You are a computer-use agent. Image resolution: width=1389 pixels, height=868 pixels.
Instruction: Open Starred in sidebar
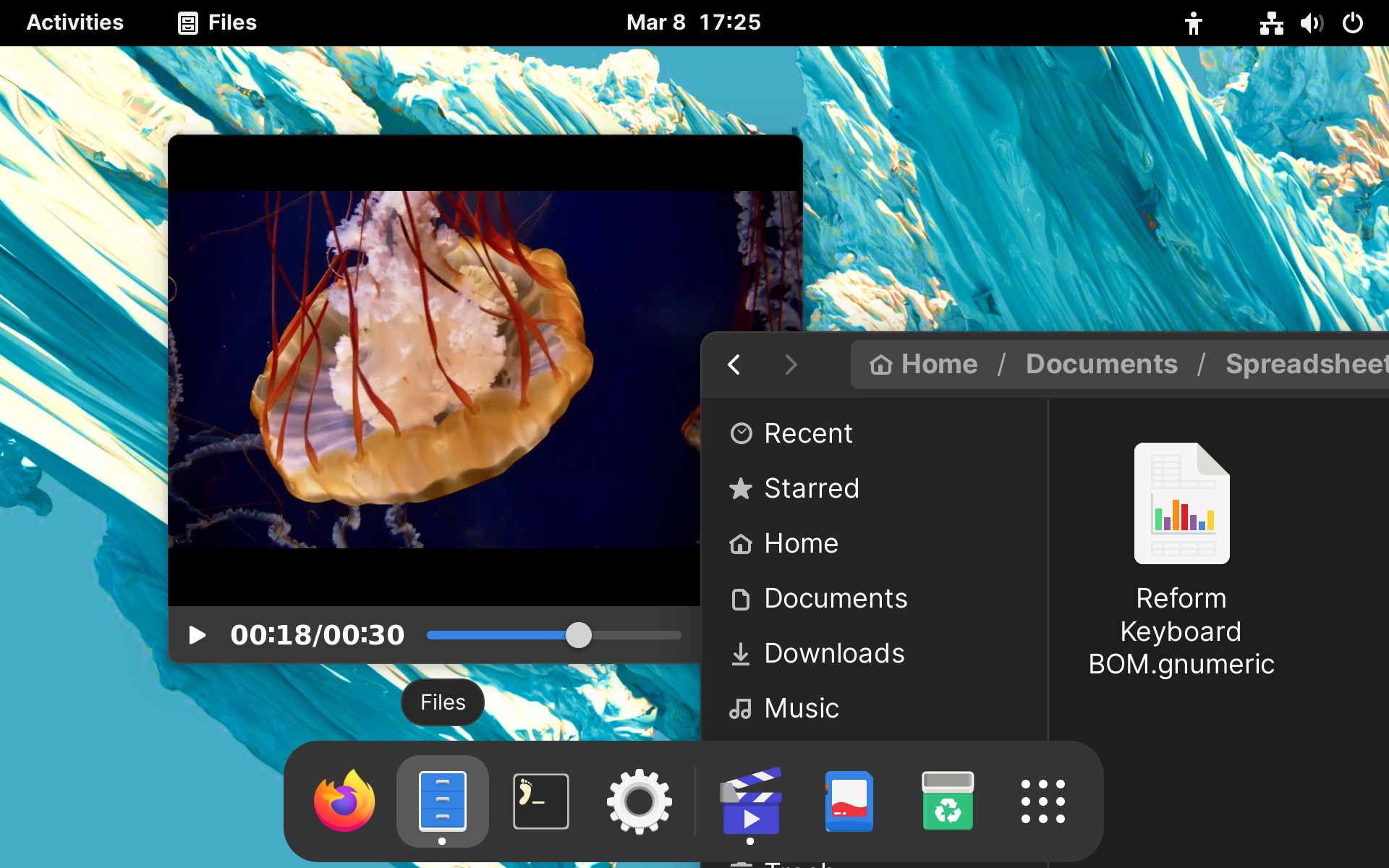pos(811,488)
